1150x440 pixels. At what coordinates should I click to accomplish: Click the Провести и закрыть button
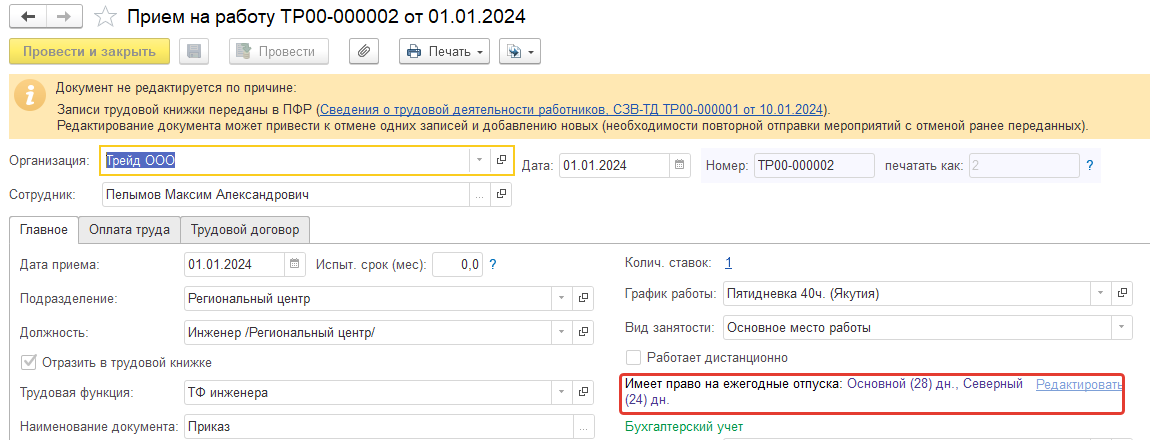pyautogui.click(x=89, y=51)
